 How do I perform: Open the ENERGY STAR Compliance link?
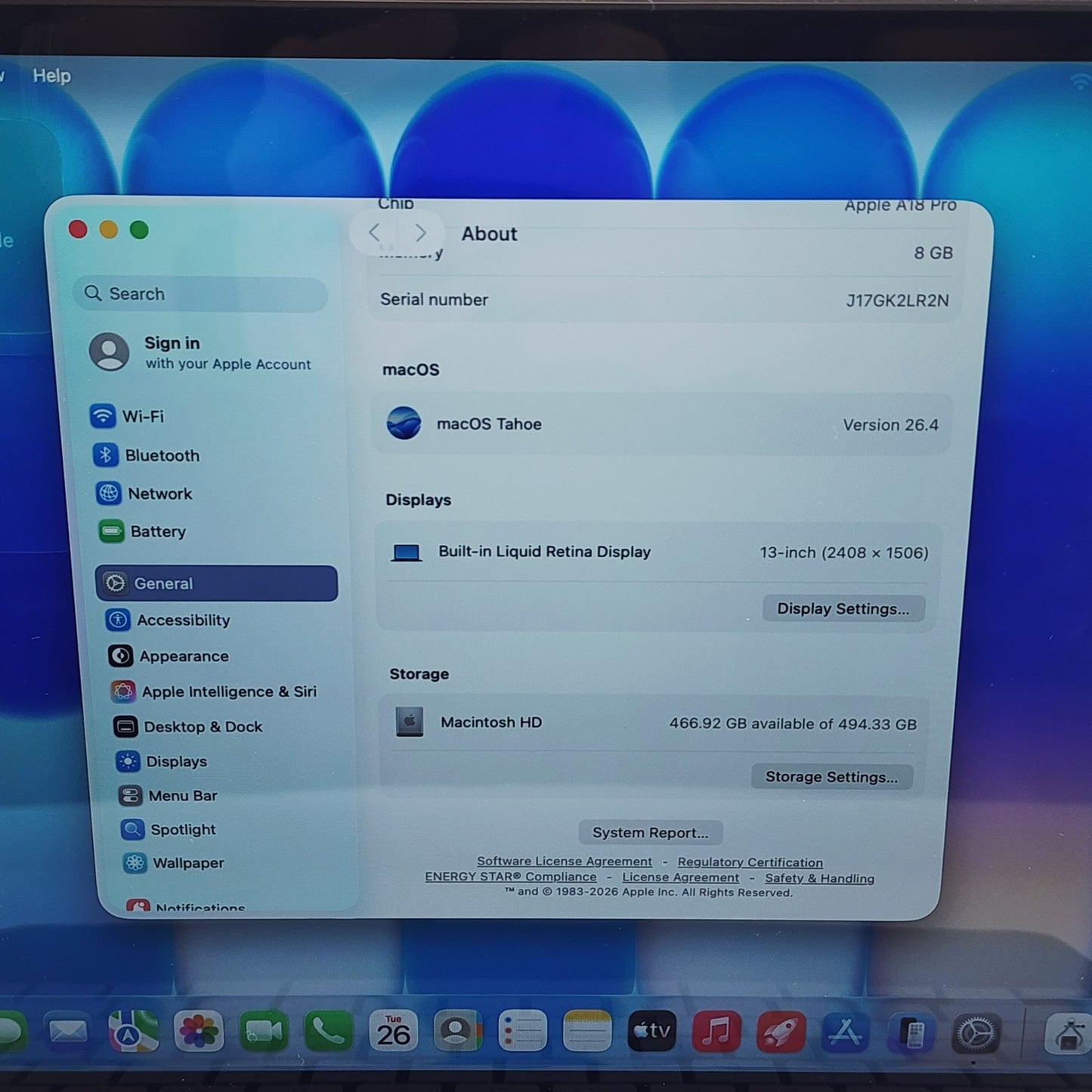coord(511,877)
